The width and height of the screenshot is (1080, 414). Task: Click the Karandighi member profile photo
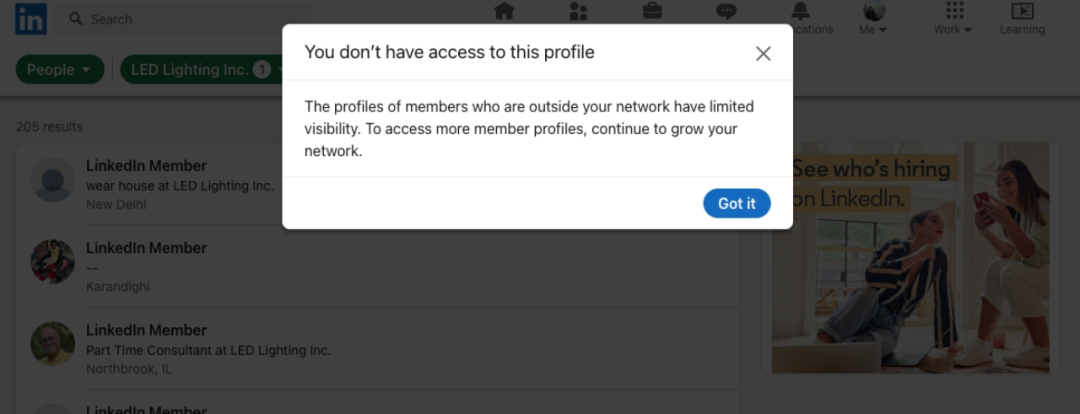point(52,262)
